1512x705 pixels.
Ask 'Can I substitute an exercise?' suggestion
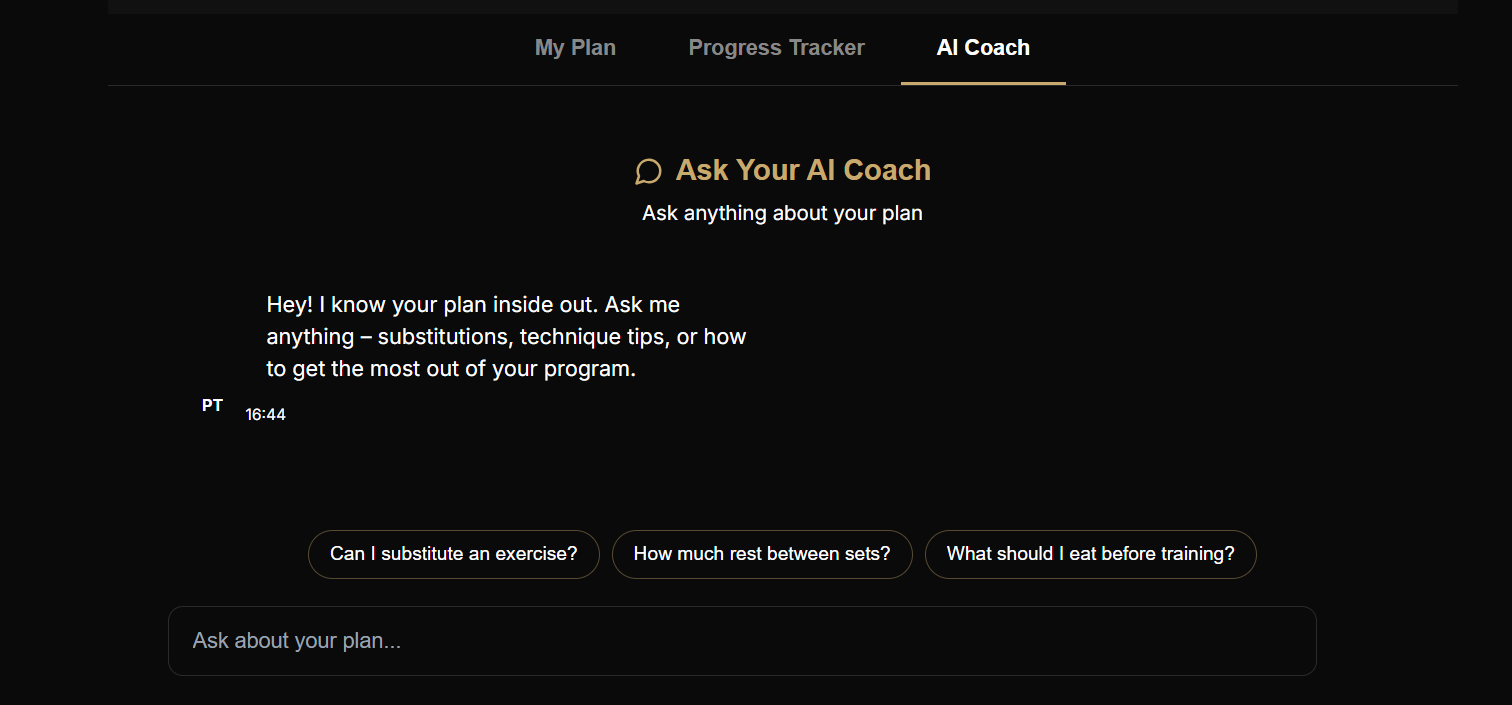(x=453, y=553)
